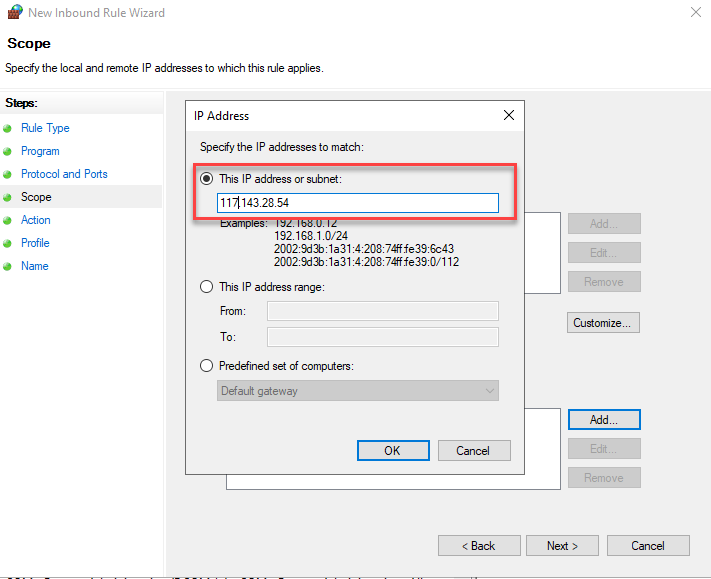
Task: Jump to the Action step
Action: (36, 220)
